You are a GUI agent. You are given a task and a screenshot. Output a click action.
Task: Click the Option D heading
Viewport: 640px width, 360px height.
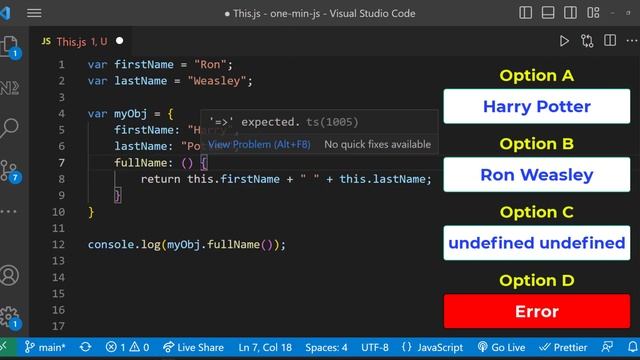coord(537,280)
